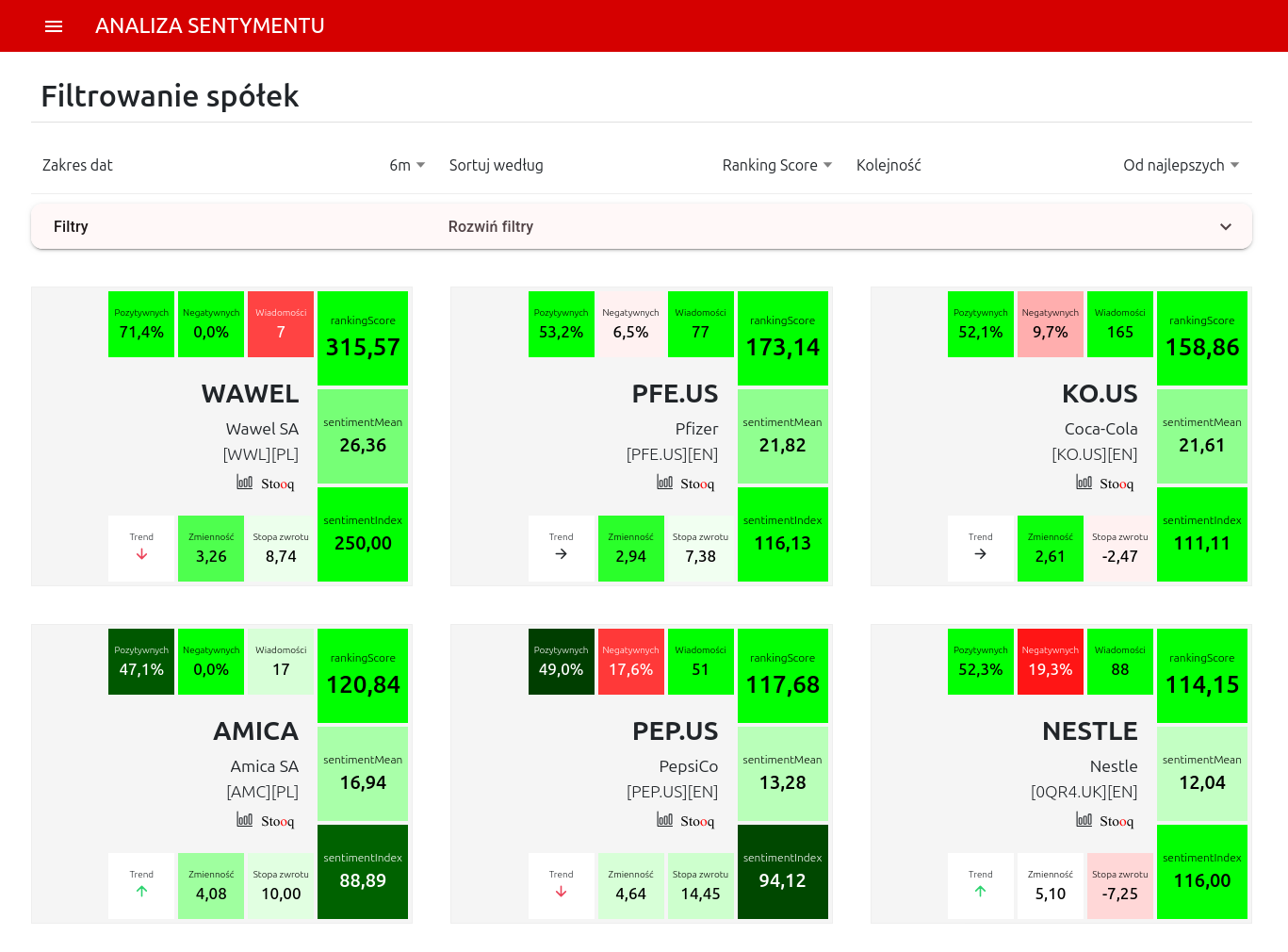Click the chart icon under Pfizer
This screenshot has width=1288, height=952.
click(x=665, y=482)
